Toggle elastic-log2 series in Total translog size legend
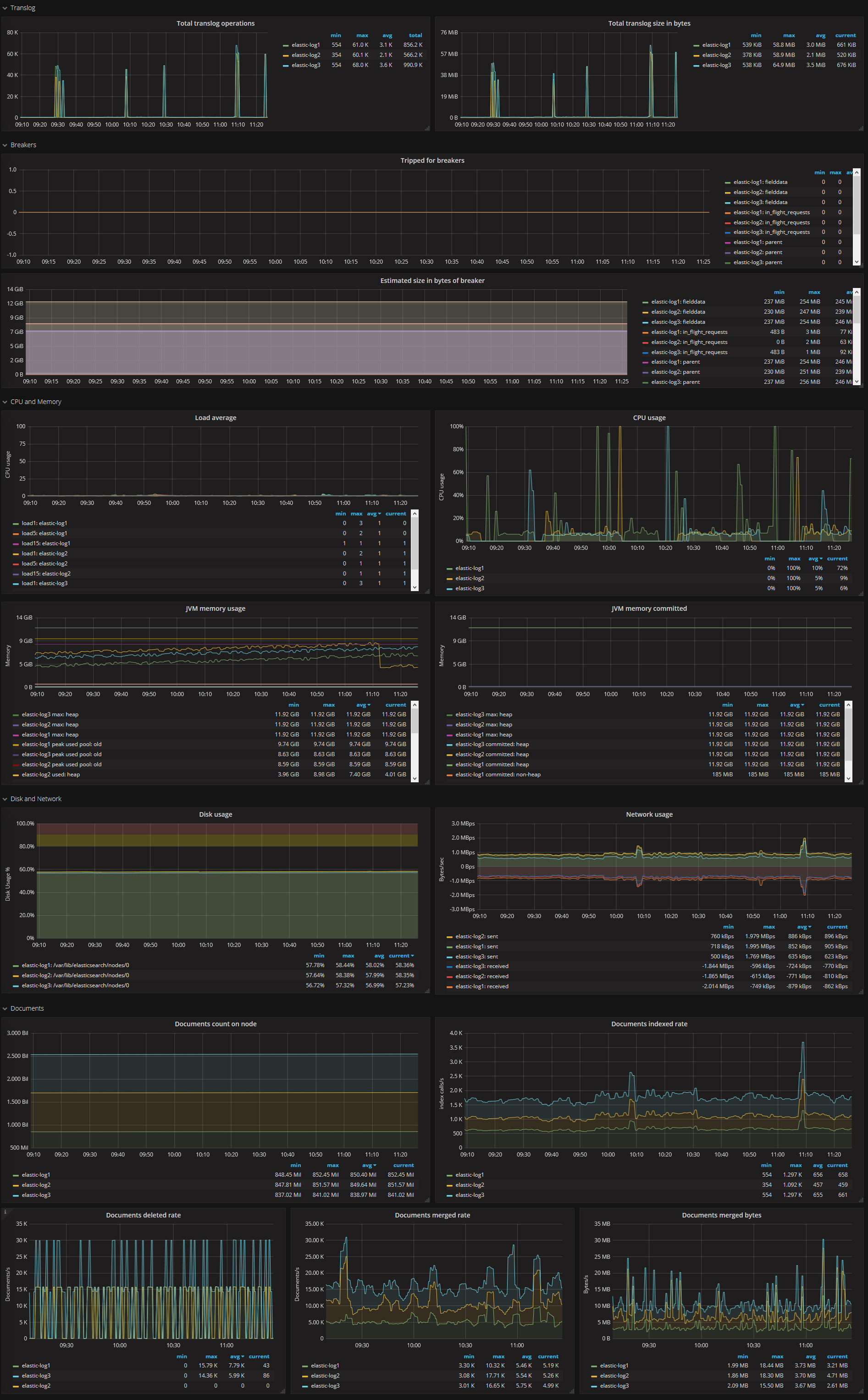 (x=716, y=55)
